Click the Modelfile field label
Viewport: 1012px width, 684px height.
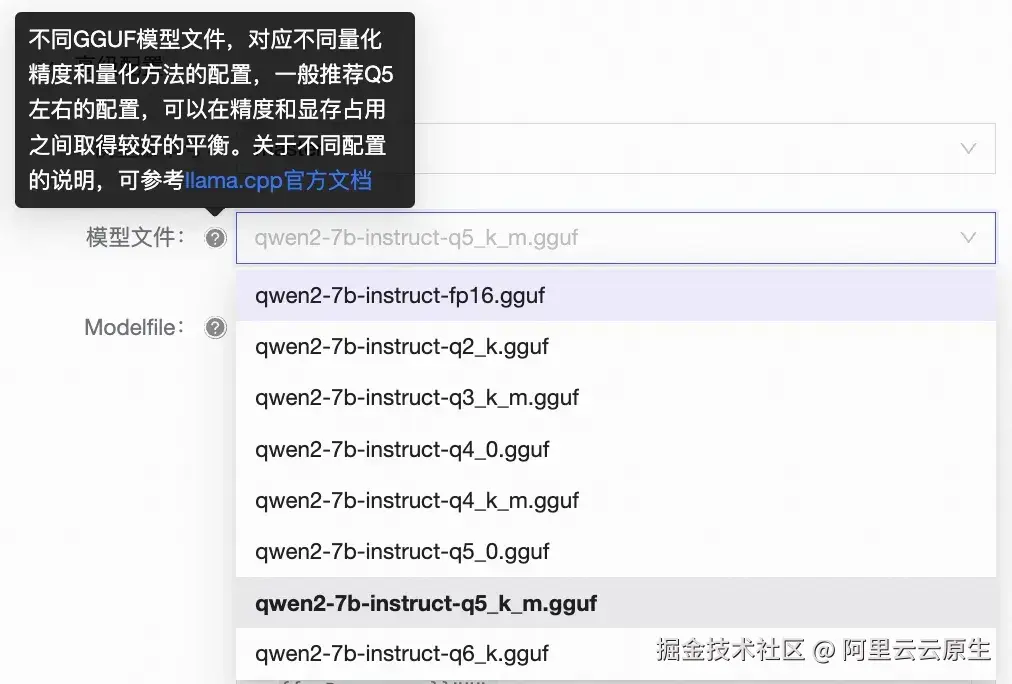[x=135, y=327]
